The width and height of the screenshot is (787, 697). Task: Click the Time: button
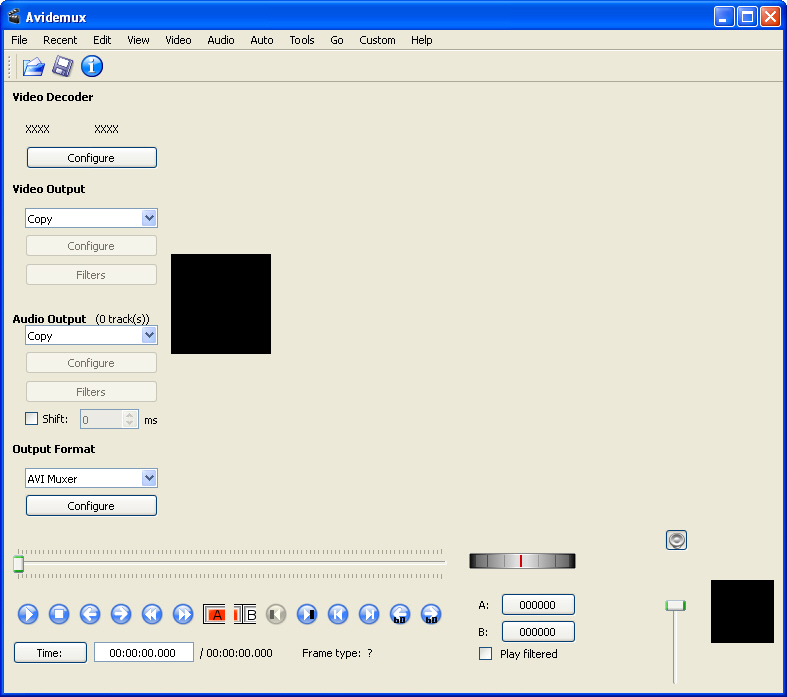coord(50,653)
